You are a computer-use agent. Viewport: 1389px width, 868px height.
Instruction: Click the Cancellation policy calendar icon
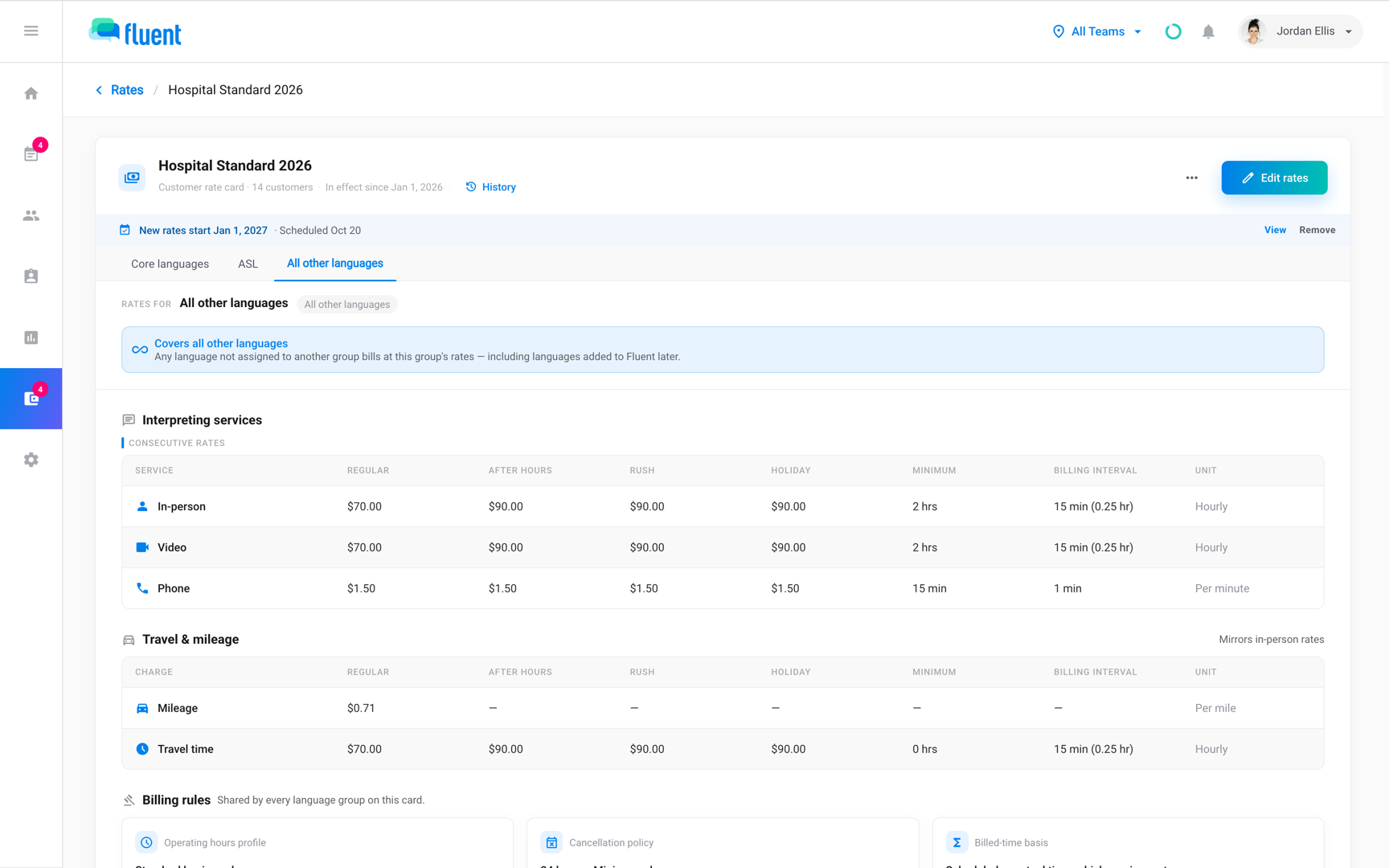point(551,842)
